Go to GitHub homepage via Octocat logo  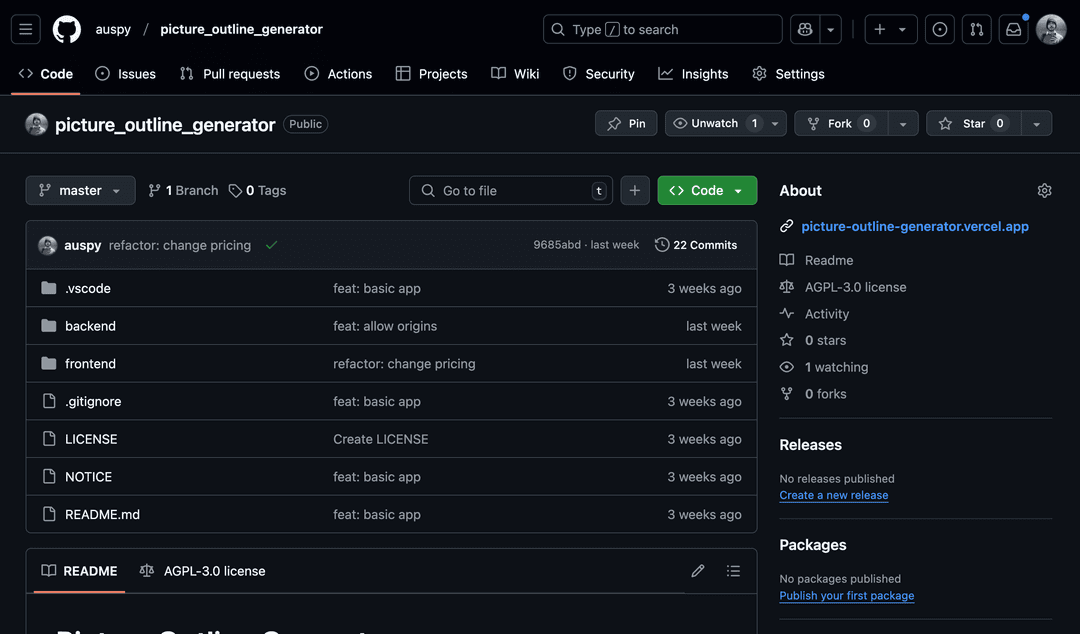pyautogui.click(x=67, y=30)
